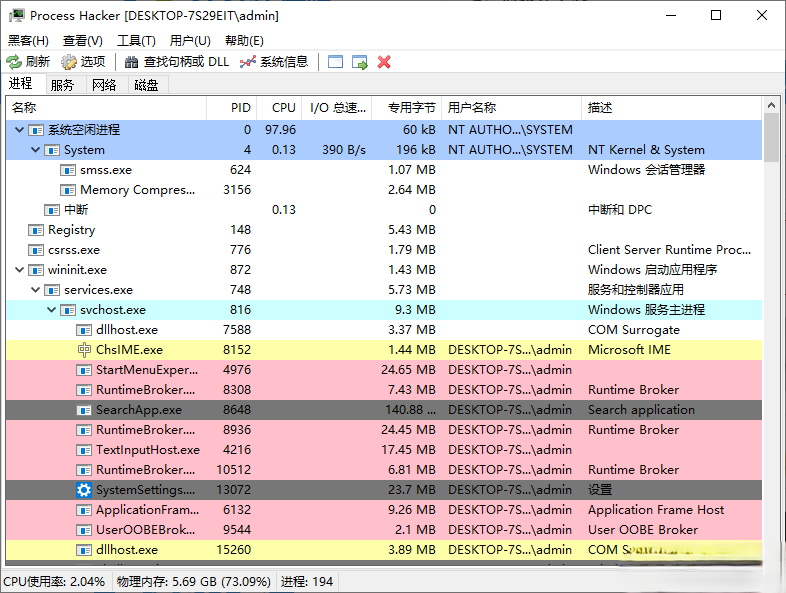Sort by the 名称 column header
Viewport: 786px width, 593px height.
[106, 108]
